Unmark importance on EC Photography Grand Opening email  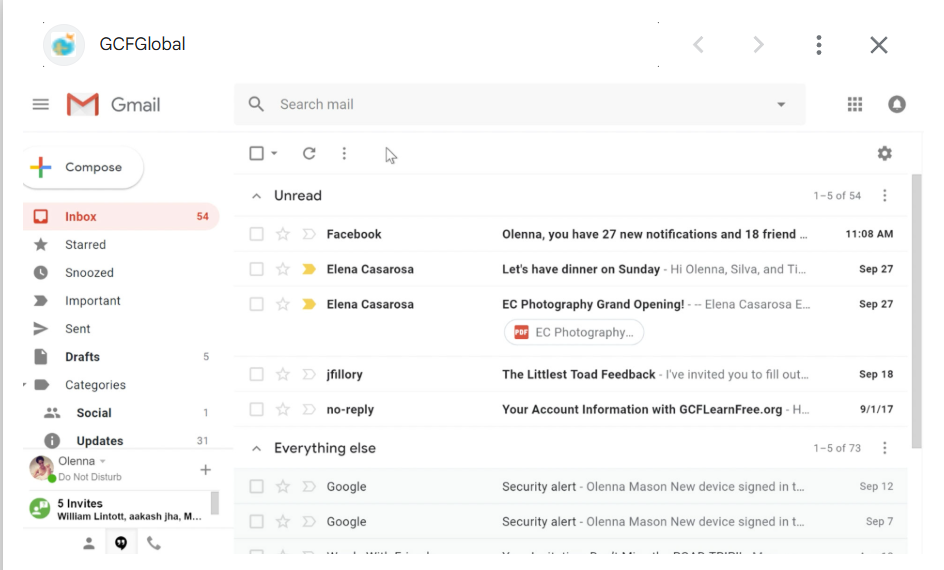click(309, 305)
